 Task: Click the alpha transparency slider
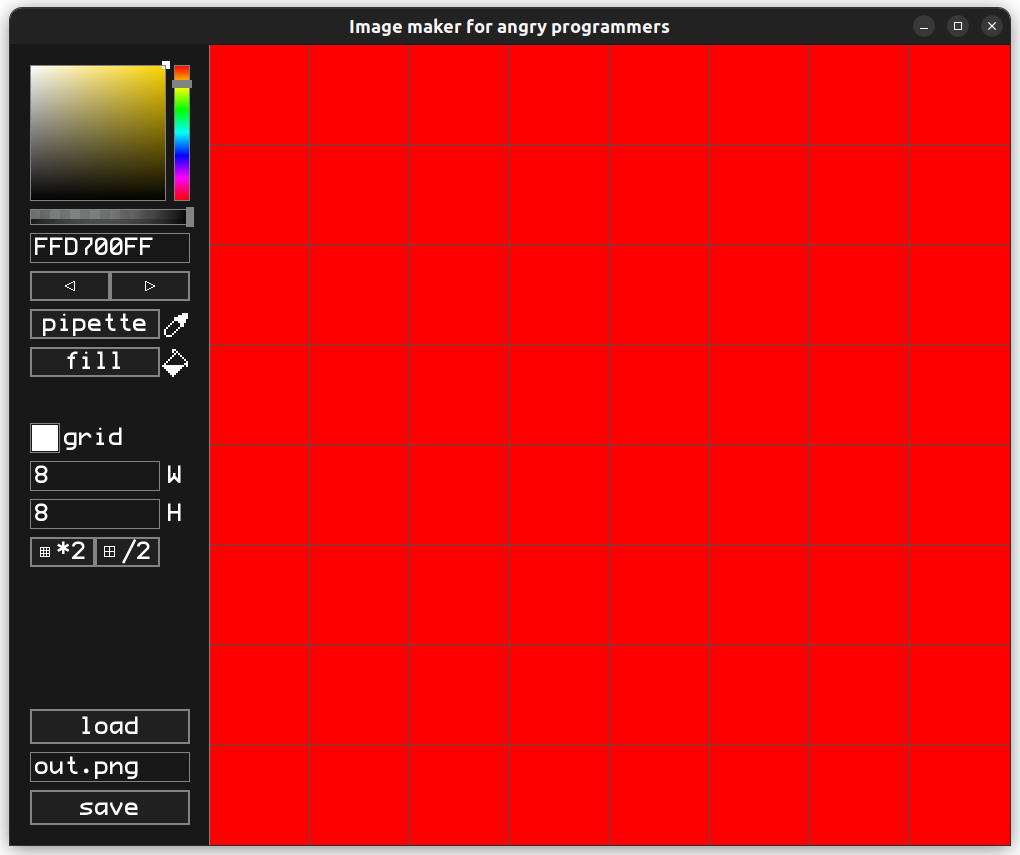click(x=110, y=216)
